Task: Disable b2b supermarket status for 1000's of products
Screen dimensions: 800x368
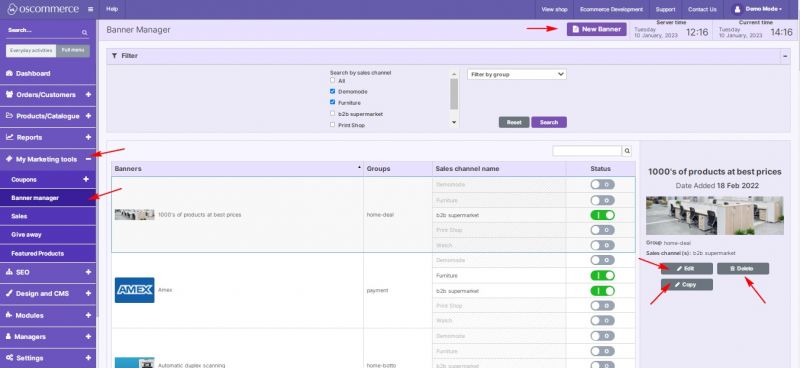Action: [603, 215]
